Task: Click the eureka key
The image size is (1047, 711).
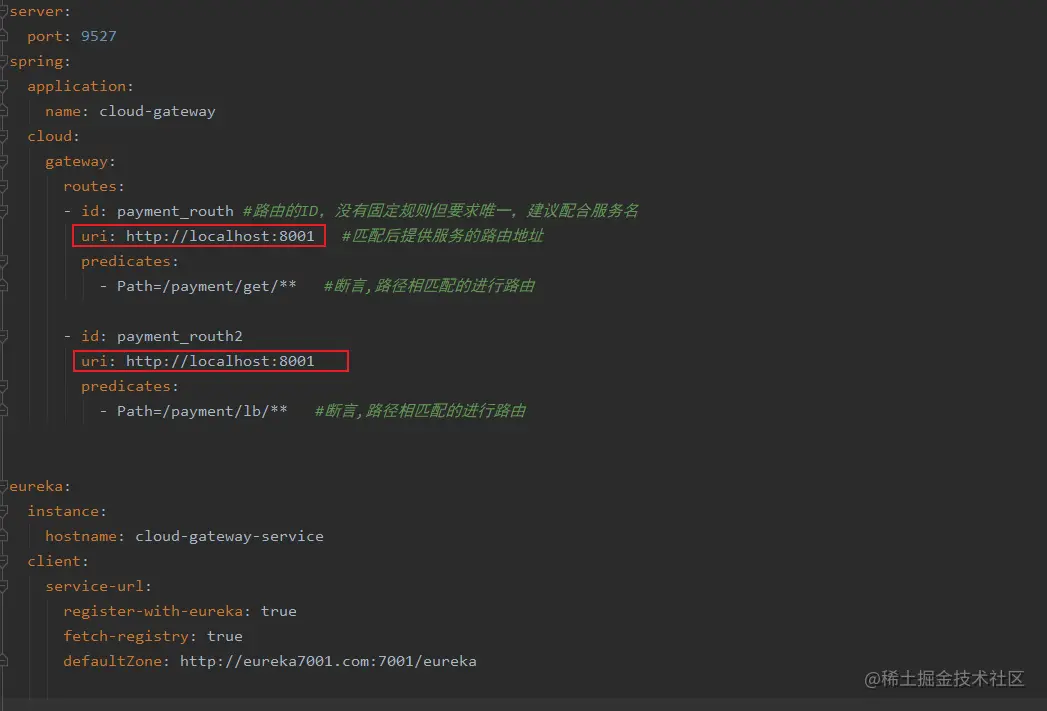Action: [x=36, y=486]
